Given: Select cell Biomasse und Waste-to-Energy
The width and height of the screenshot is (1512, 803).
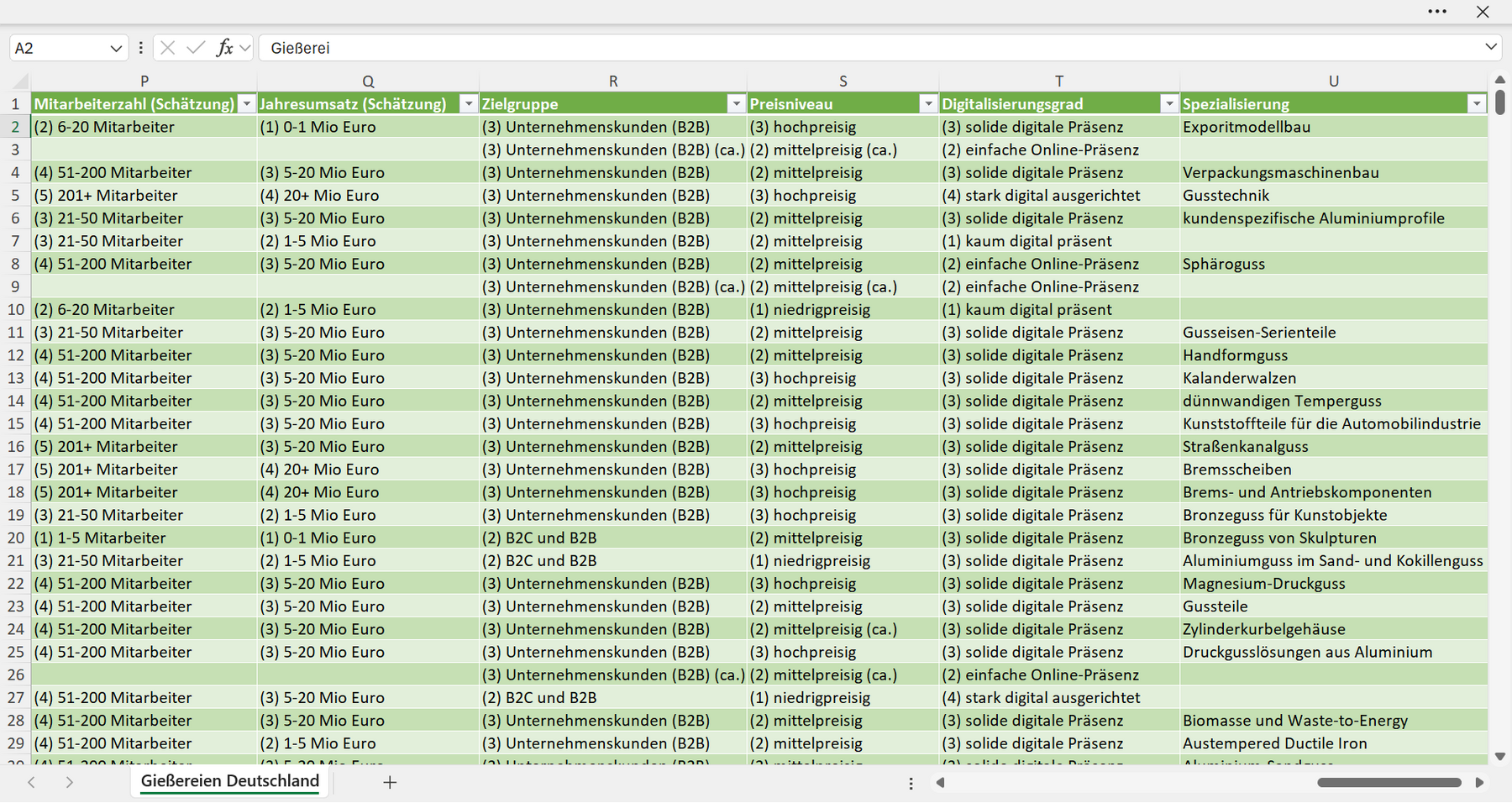Looking at the screenshot, I should pos(1334,721).
